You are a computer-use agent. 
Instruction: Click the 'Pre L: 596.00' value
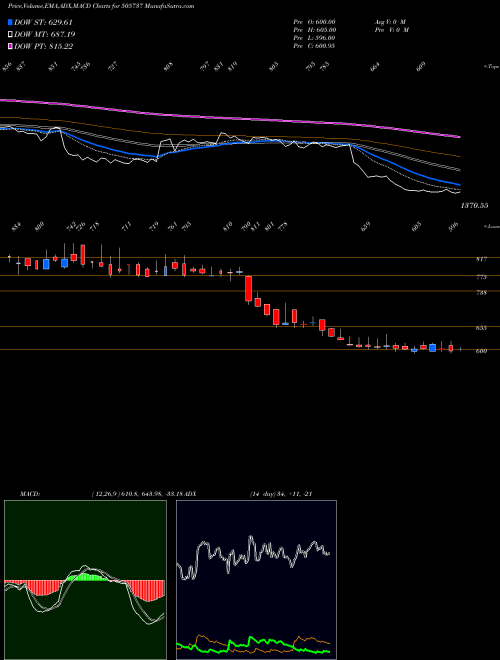[x=314, y=38]
